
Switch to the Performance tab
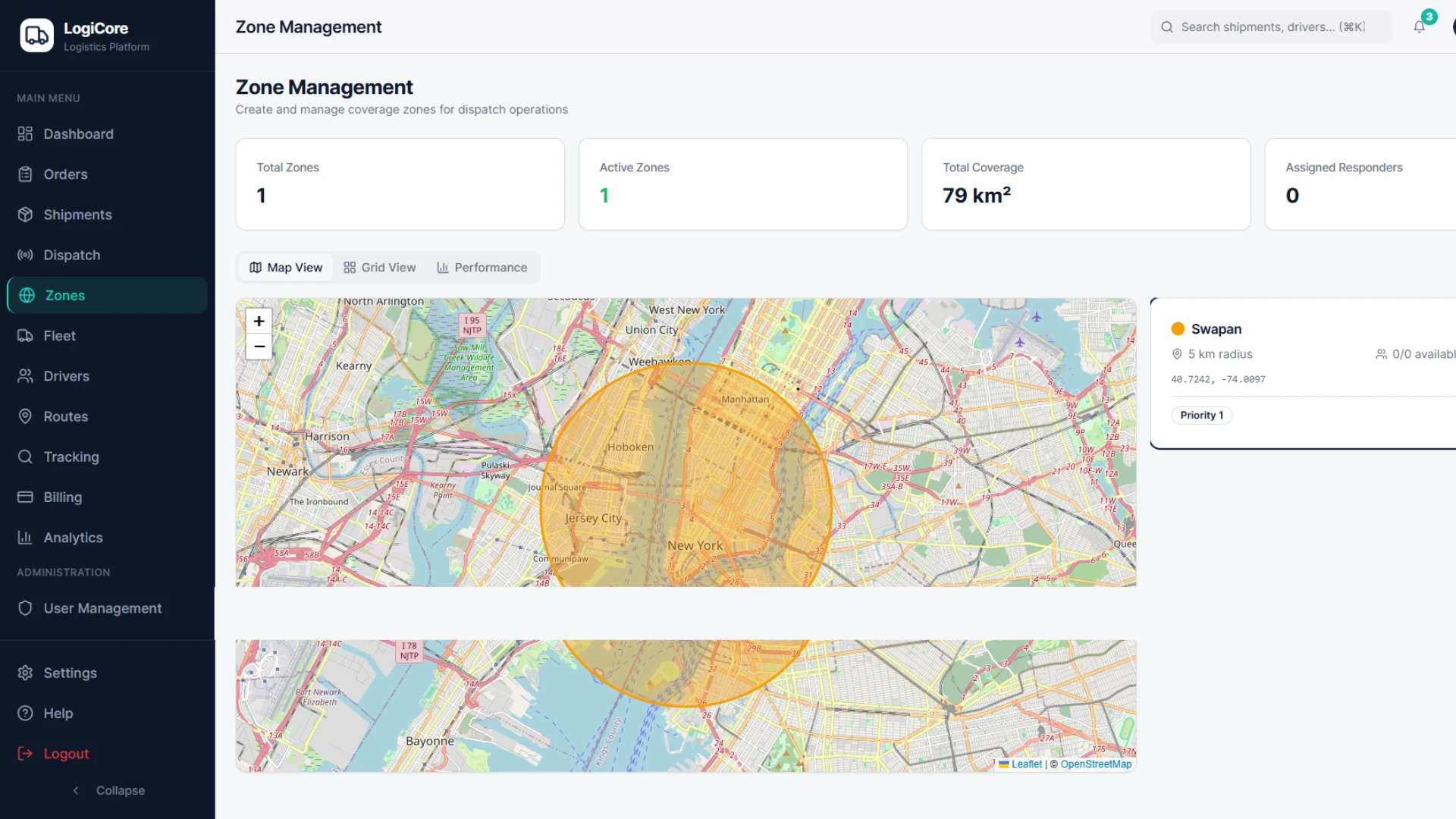pos(482,268)
